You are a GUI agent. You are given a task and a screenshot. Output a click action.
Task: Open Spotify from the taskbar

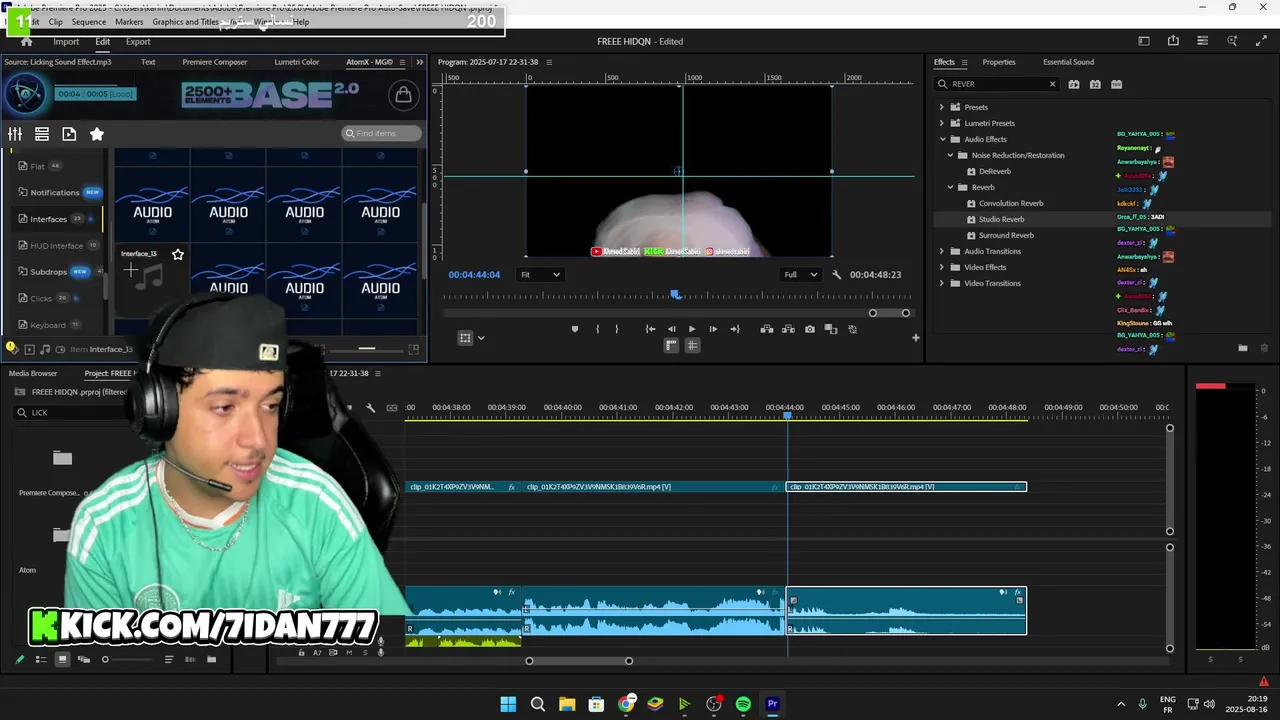click(x=743, y=704)
